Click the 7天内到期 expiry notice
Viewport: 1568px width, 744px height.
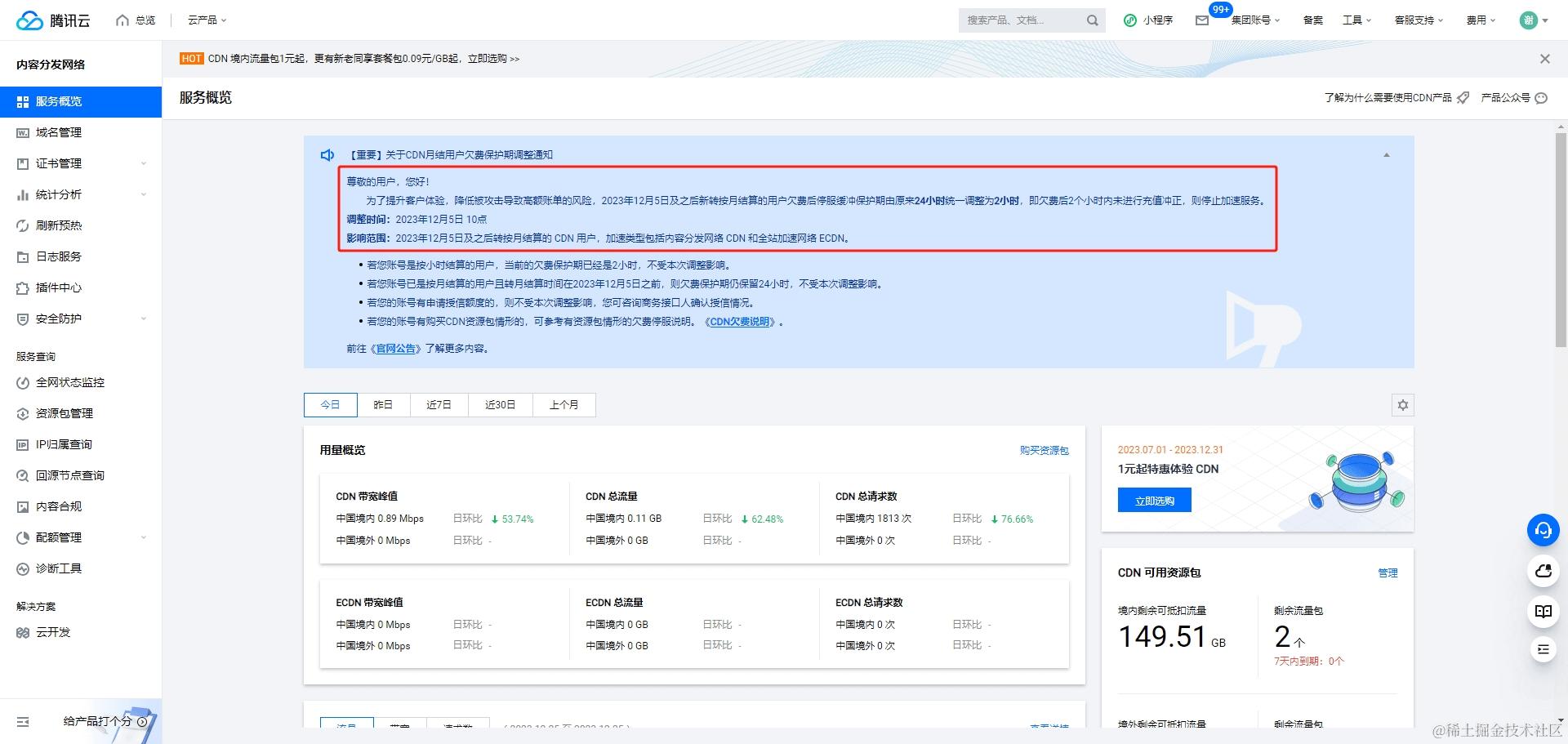1309,662
